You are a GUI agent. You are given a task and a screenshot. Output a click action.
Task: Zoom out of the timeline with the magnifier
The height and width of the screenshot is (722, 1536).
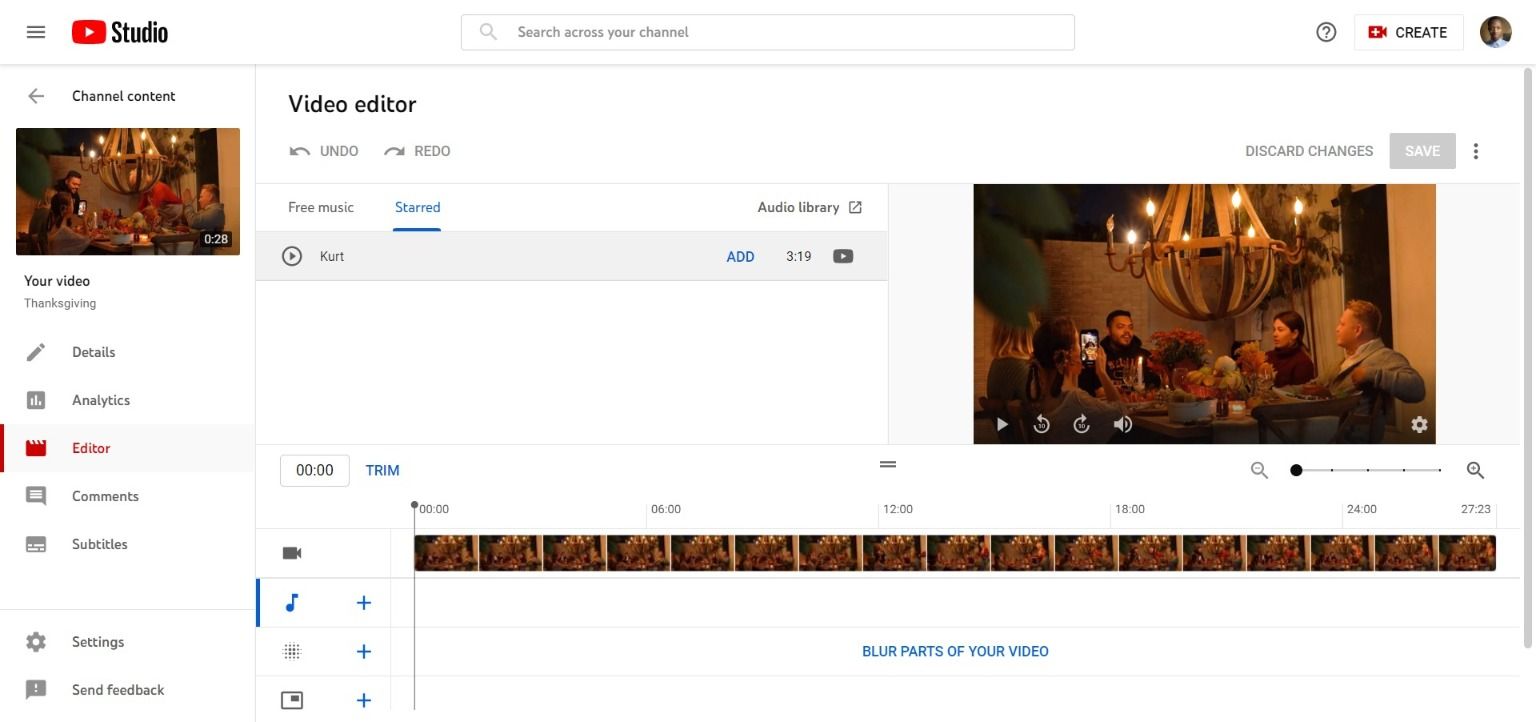[x=1259, y=470]
